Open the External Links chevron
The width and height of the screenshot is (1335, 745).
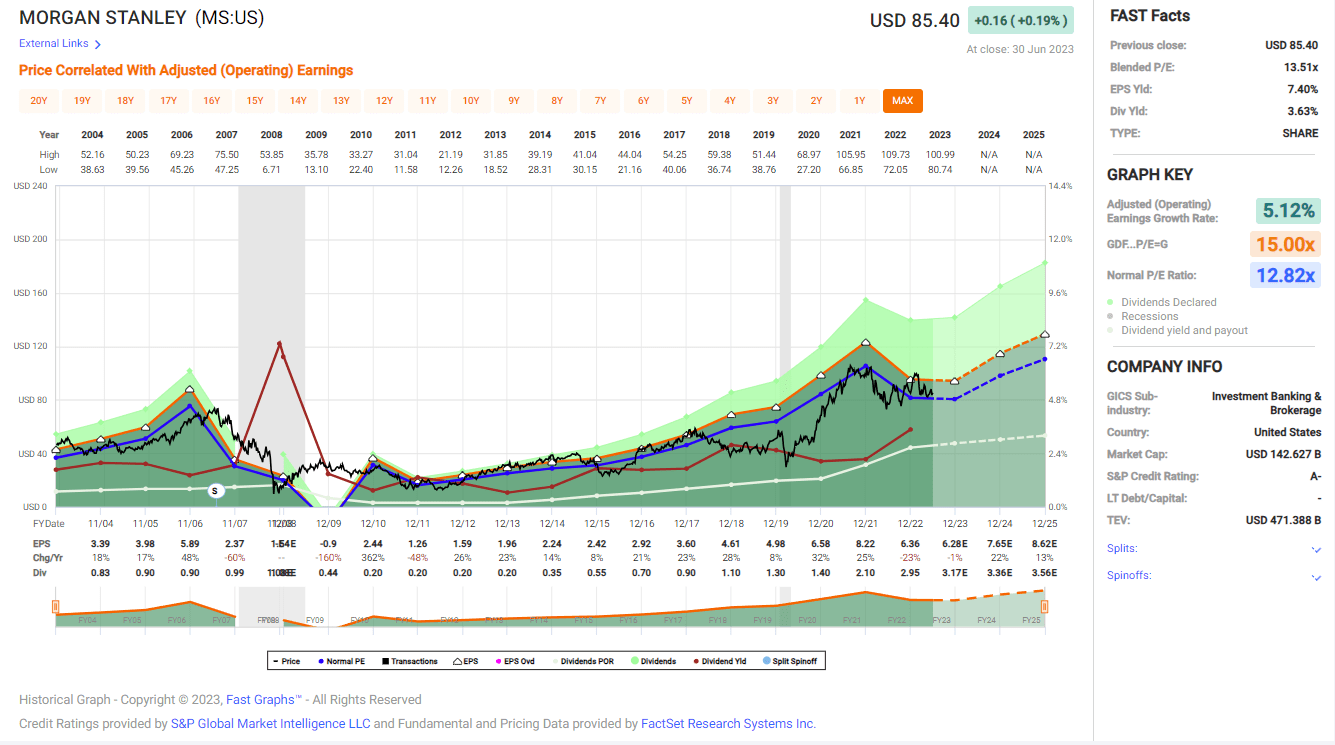(98, 43)
